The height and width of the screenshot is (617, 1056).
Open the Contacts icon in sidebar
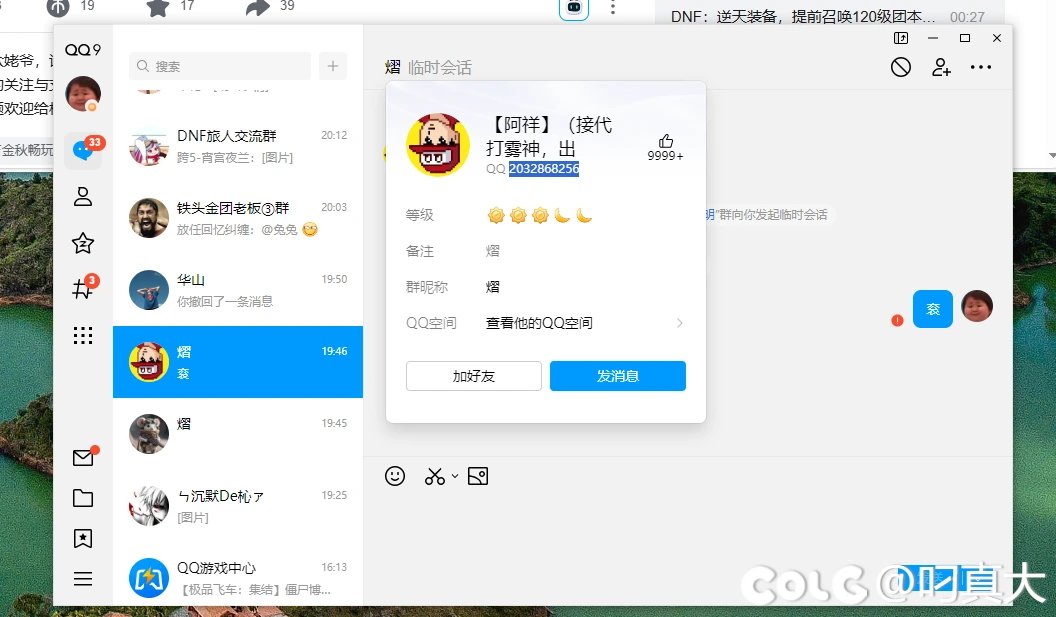click(x=83, y=197)
